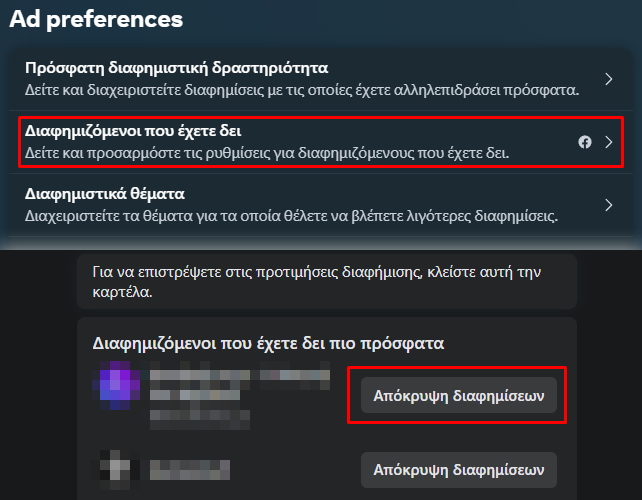Image resolution: width=642 pixels, height=500 pixels.
Task: Click the purple pixelated advertiser avatar
Action: coord(116,385)
